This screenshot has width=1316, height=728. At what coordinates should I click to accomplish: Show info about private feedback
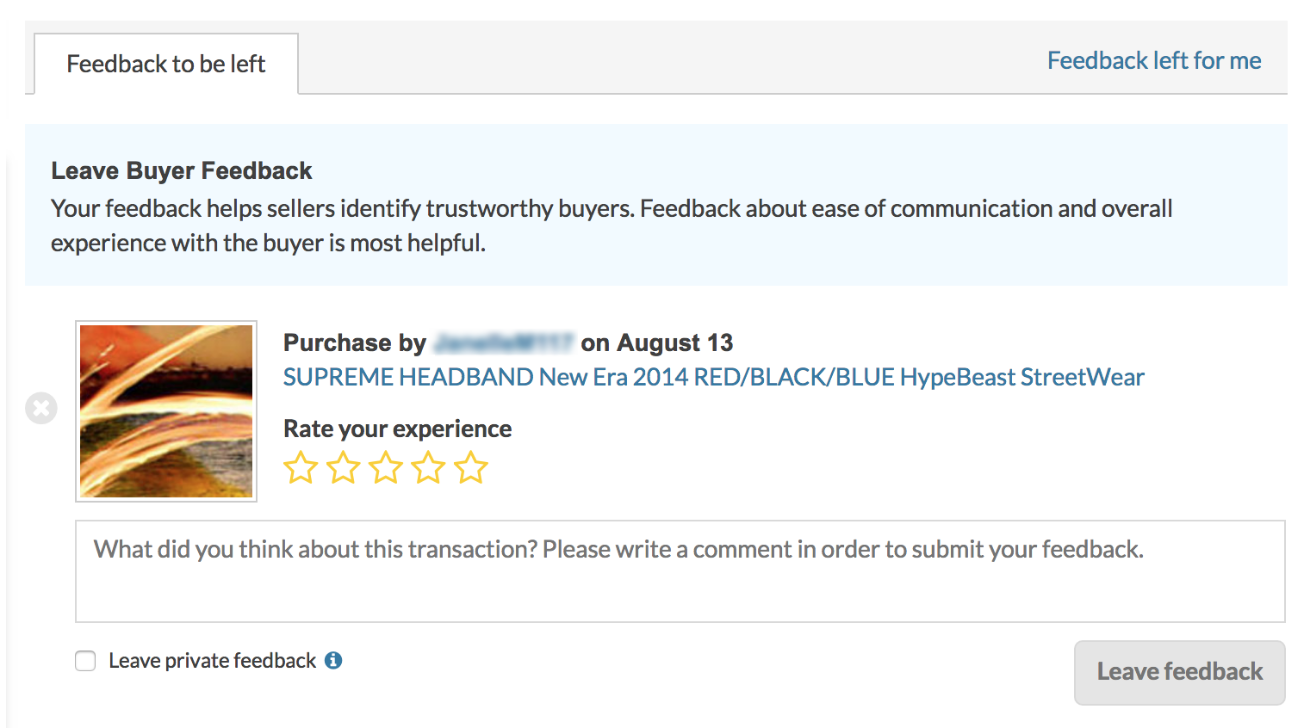click(334, 660)
